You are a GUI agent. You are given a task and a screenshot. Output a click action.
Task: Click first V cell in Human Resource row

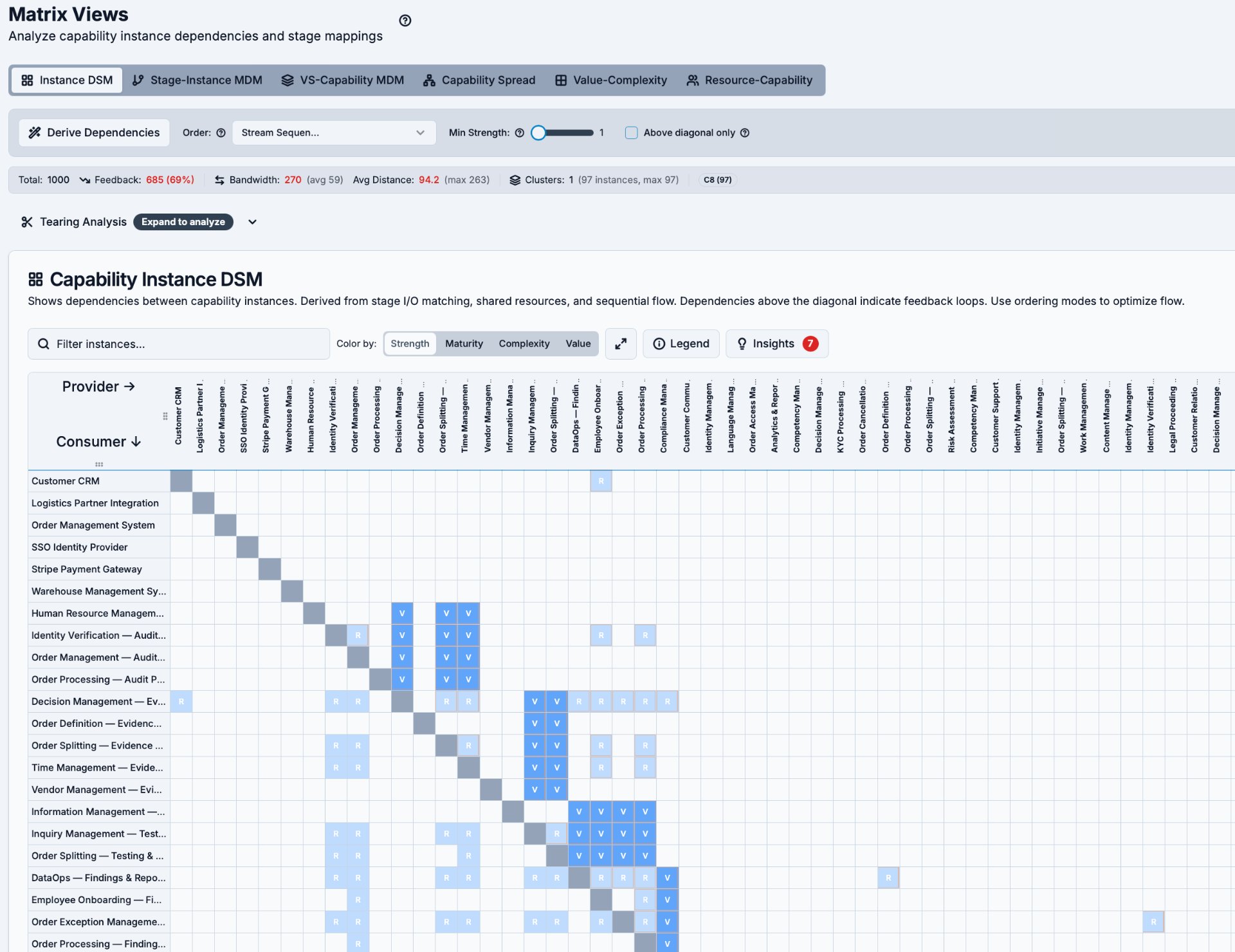(402, 613)
